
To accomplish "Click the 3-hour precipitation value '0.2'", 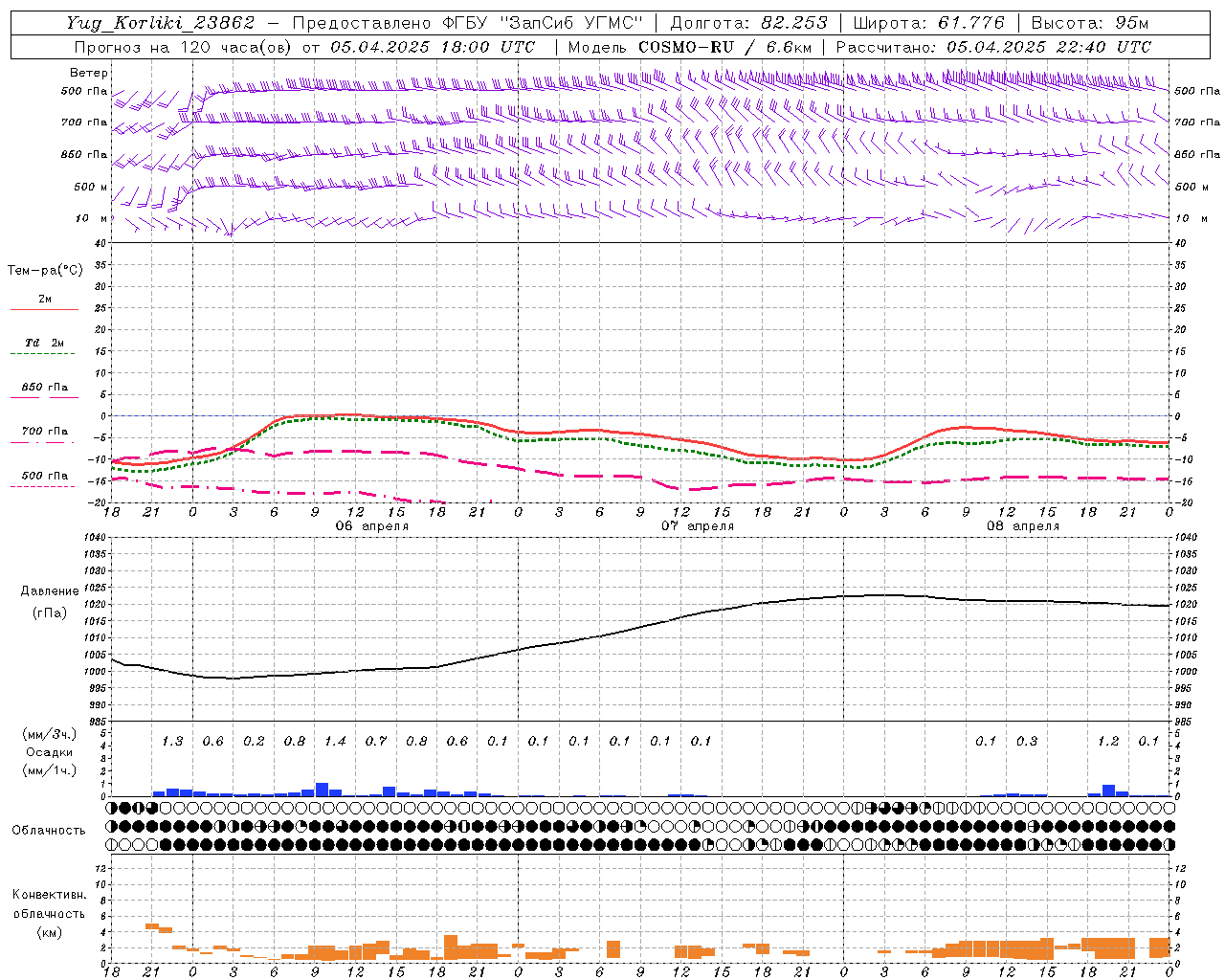I will tap(254, 741).
